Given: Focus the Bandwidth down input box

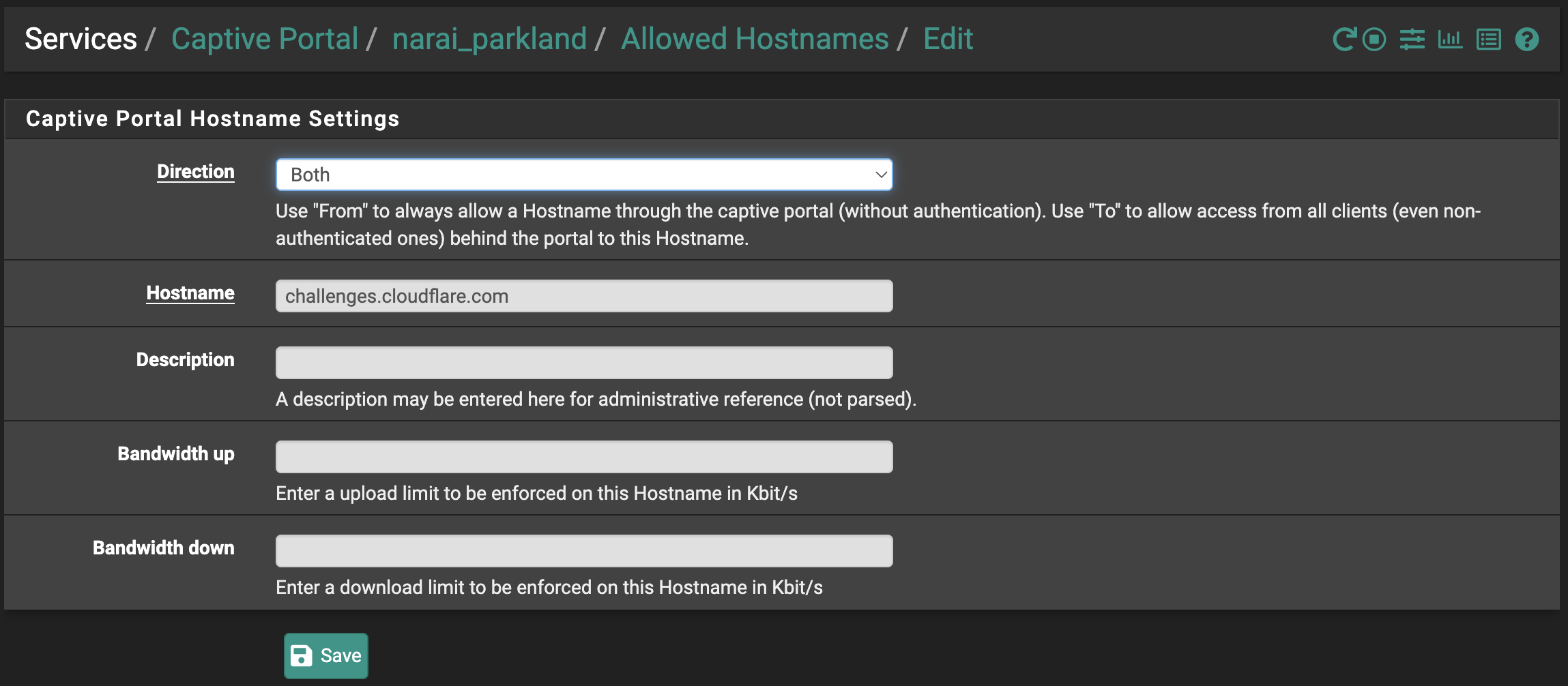Looking at the screenshot, I should tap(583, 550).
